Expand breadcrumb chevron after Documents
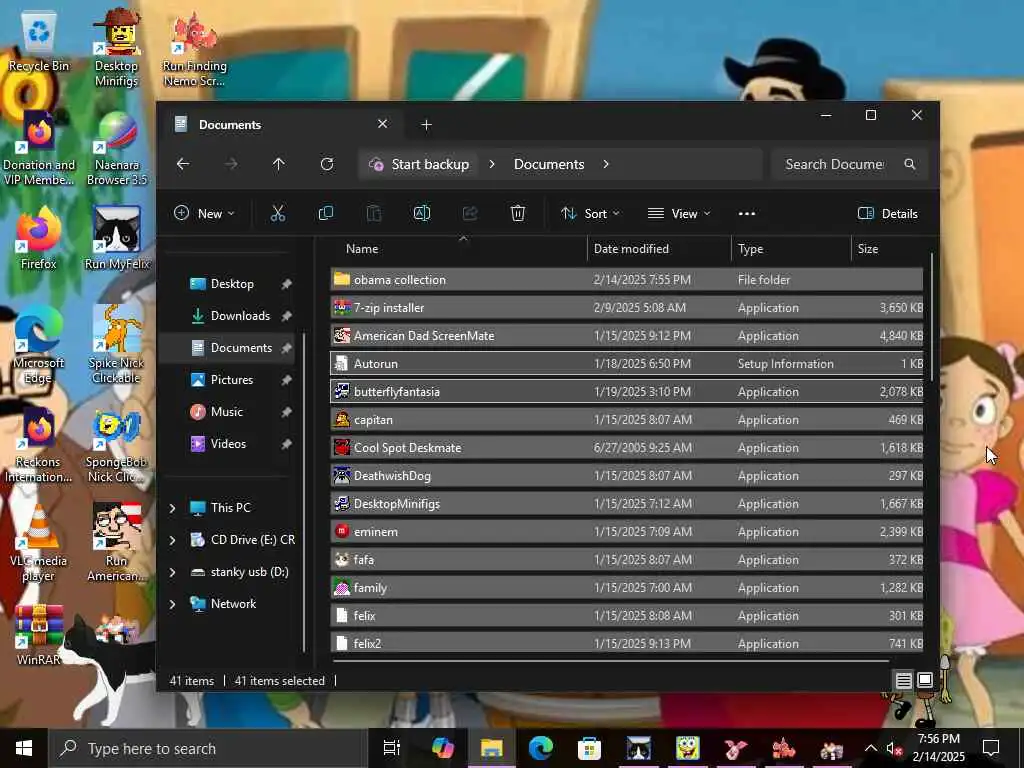 coord(606,164)
